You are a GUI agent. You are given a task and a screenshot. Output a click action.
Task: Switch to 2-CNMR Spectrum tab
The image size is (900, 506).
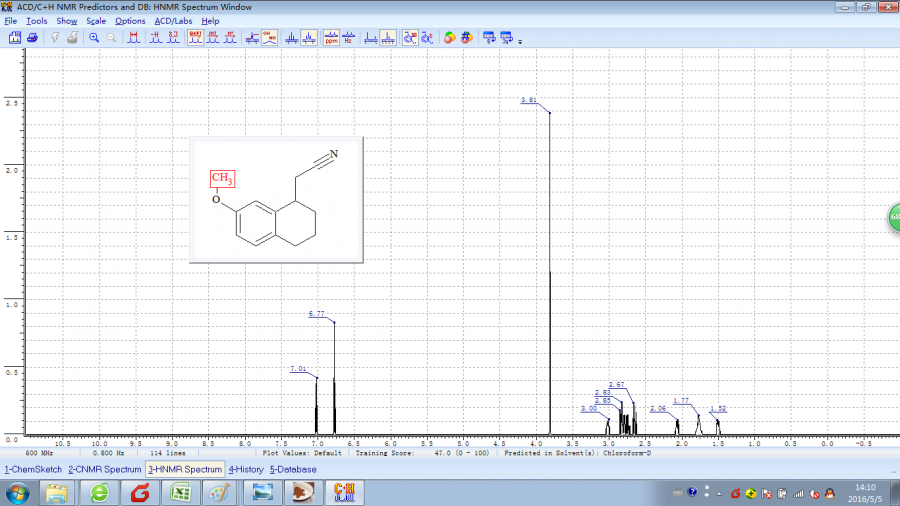point(104,469)
